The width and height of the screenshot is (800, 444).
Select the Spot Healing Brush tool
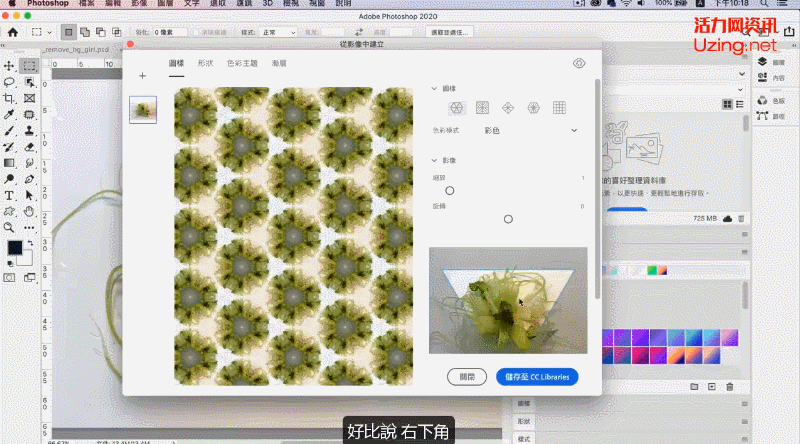point(29,114)
